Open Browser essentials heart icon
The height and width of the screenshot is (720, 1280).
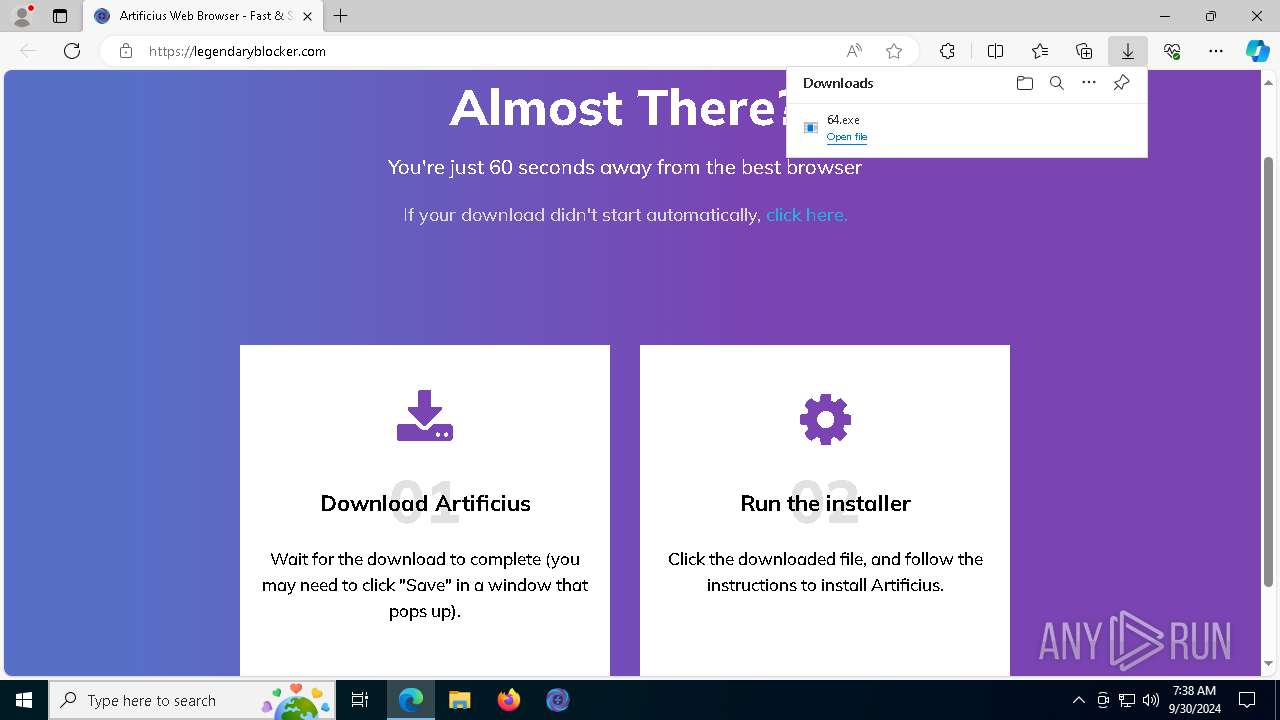tap(1172, 51)
